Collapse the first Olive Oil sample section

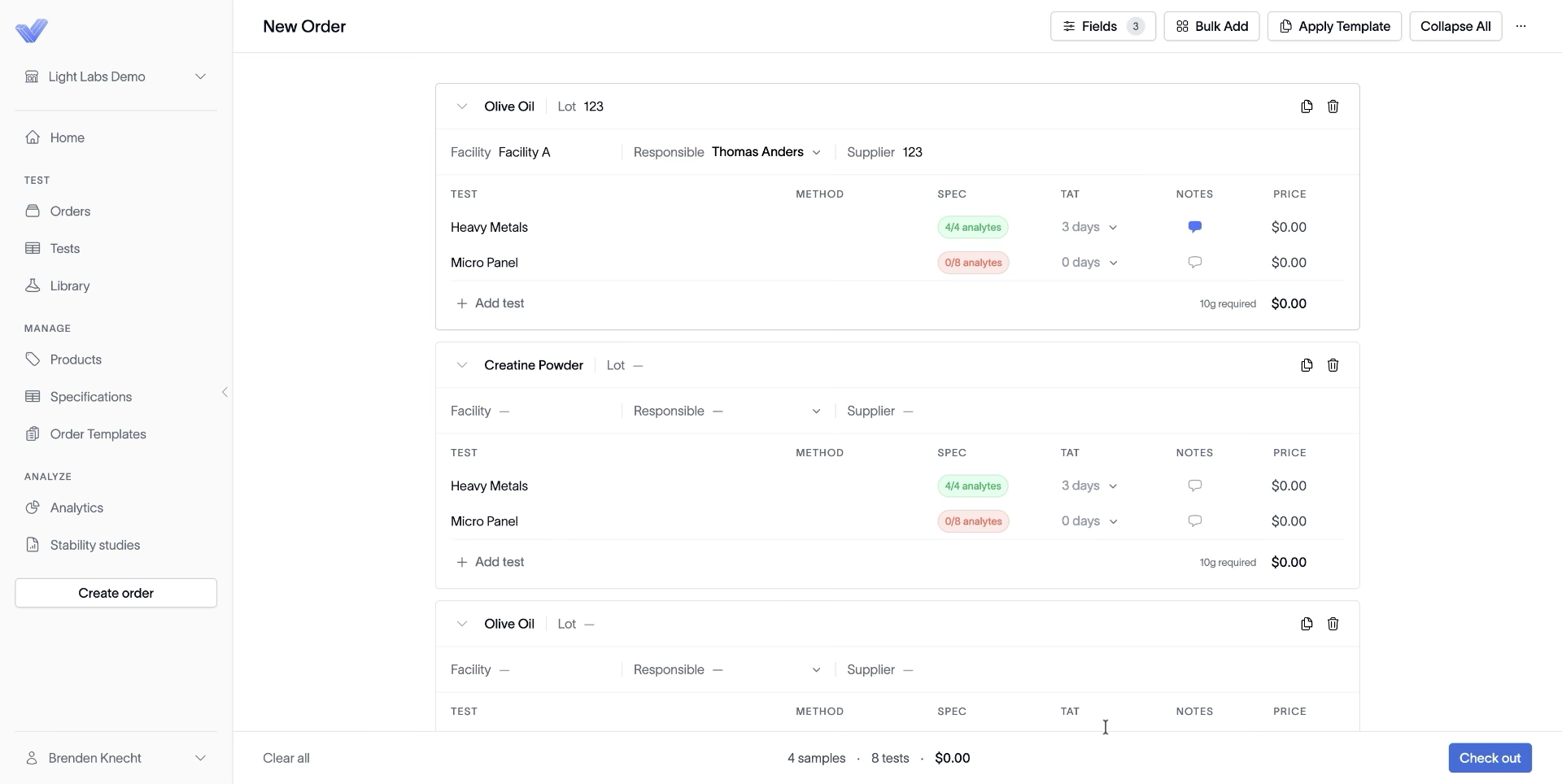tap(461, 107)
